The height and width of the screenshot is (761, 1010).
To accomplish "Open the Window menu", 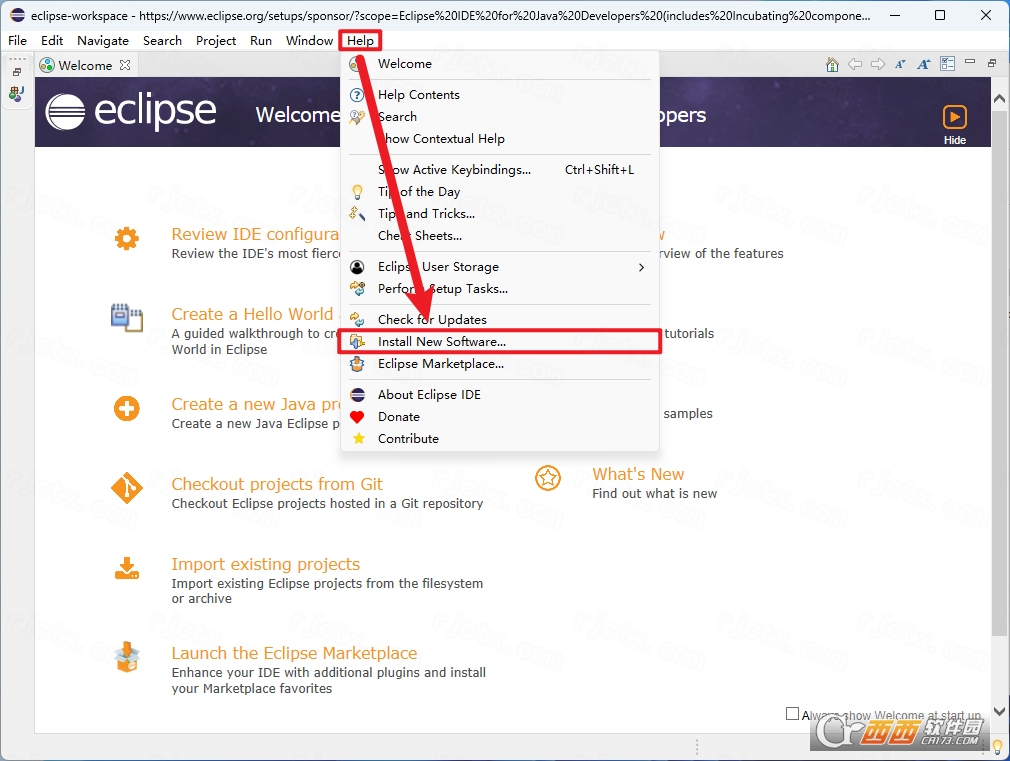I will (309, 41).
